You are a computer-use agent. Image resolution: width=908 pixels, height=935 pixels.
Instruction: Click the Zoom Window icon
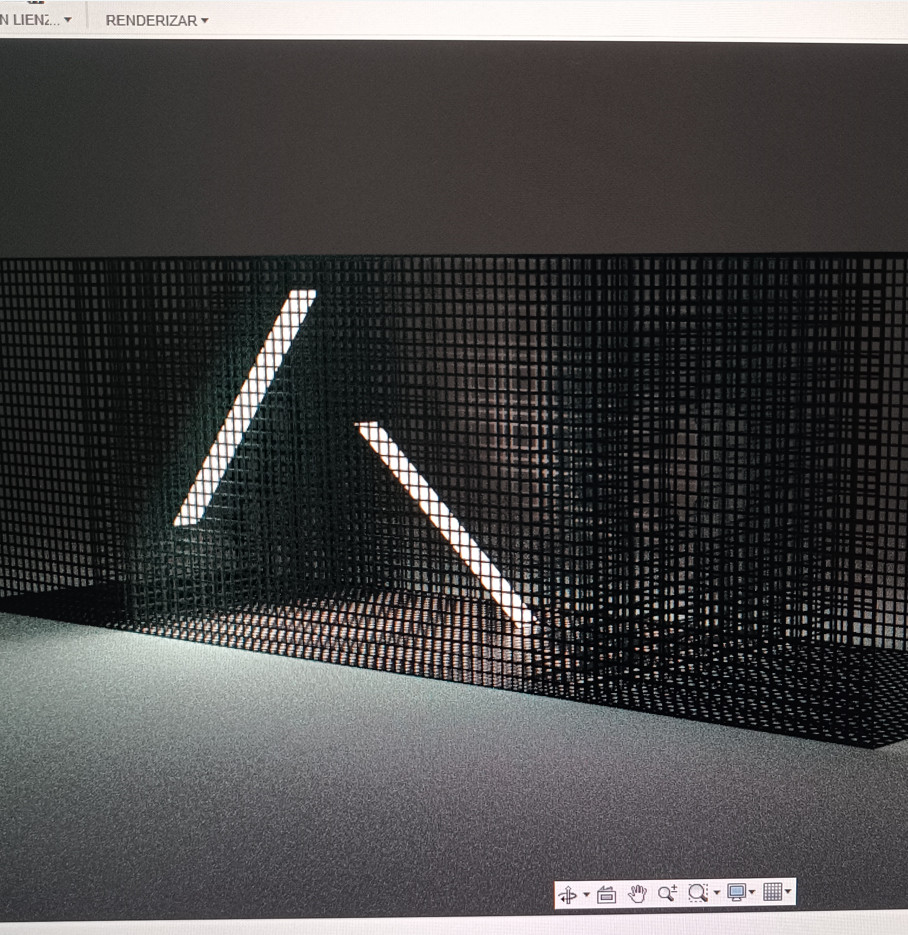pos(698,893)
